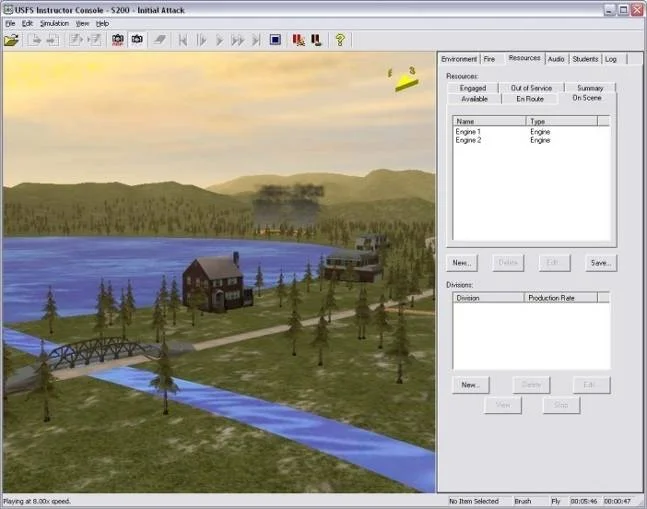Click the skip-to-start playback icon
Viewport: 647px width, 509px height.
point(183,40)
